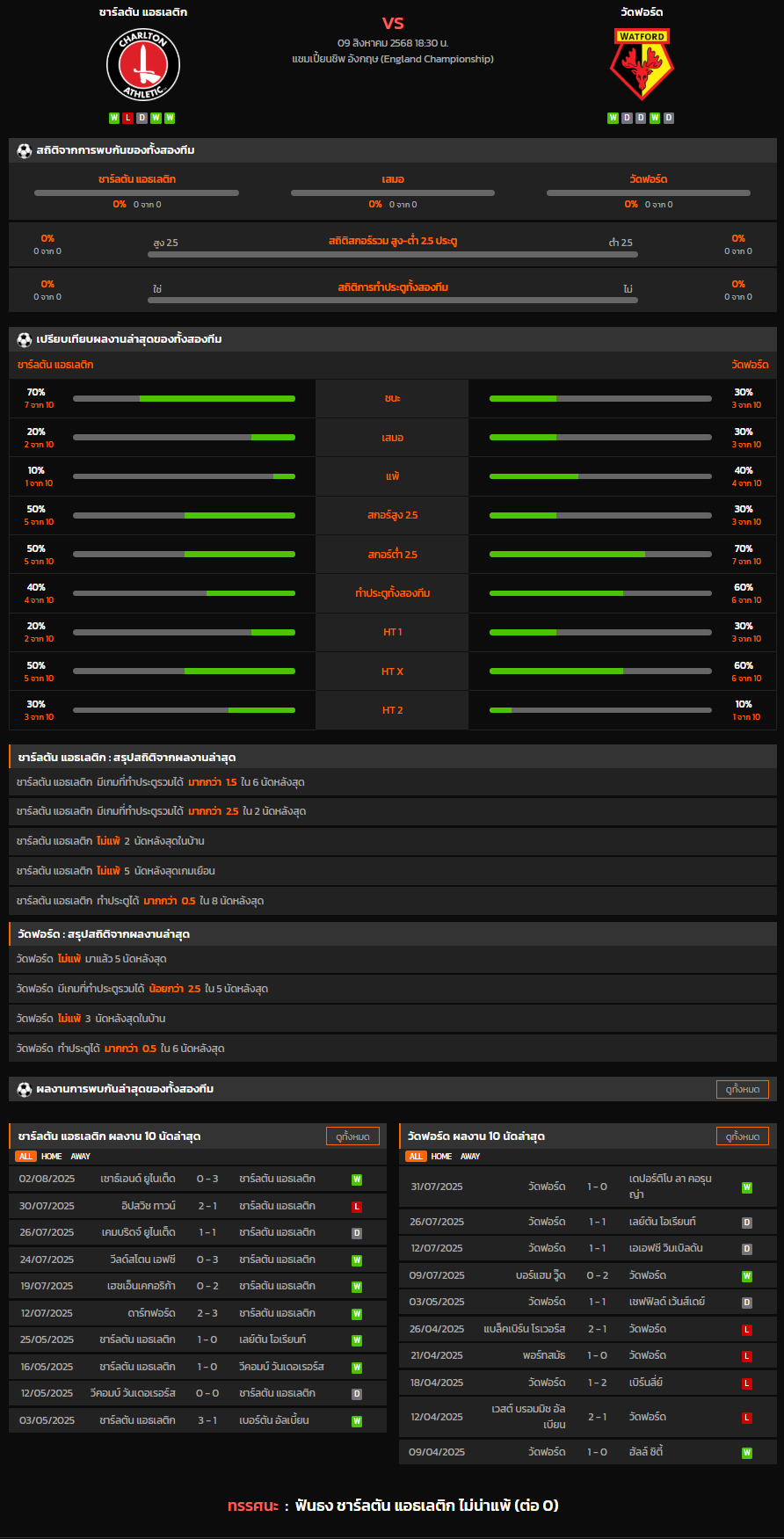Image resolution: width=784 pixels, height=1539 pixels.
Task: Click the over/under 2.5 goals head-to-head bar
Action: [393, 254]
